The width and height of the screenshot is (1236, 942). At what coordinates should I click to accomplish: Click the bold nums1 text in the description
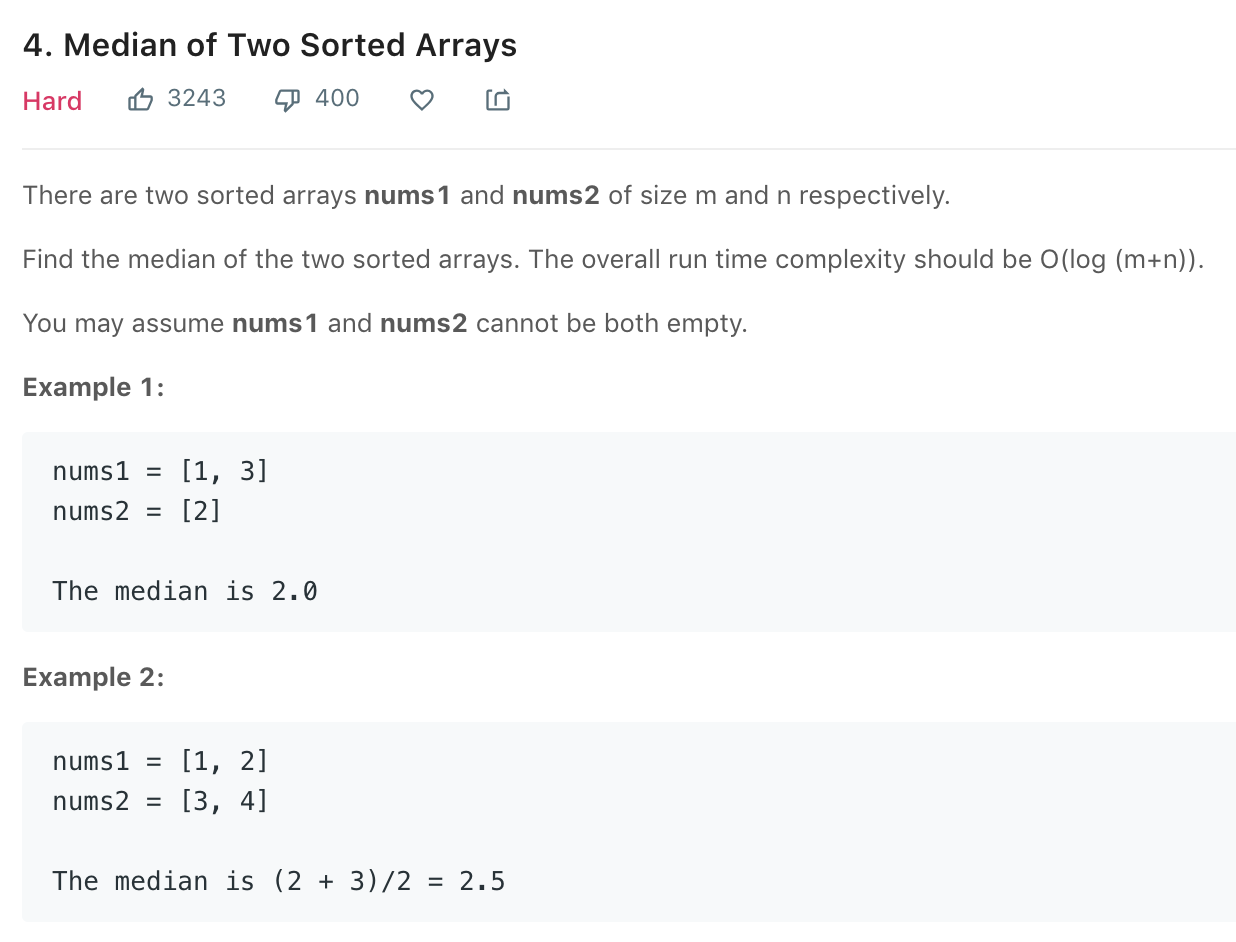407,195
